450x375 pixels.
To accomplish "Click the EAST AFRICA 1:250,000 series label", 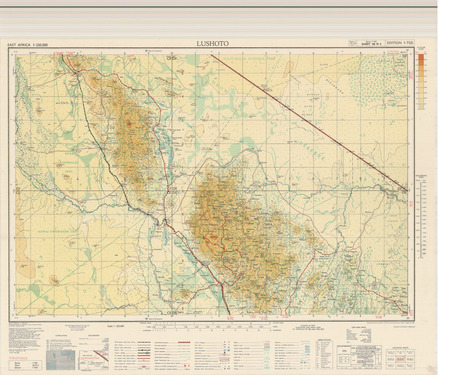I will (x=29, y=45).
